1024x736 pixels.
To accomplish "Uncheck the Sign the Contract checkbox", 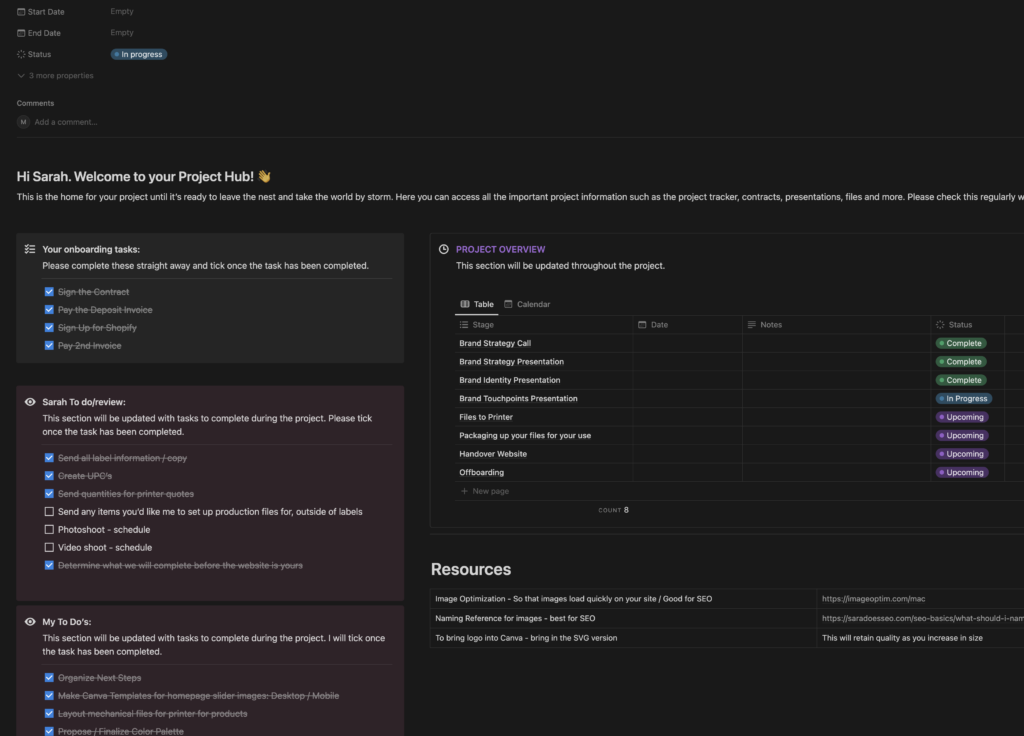I will [x=49, y=292].
